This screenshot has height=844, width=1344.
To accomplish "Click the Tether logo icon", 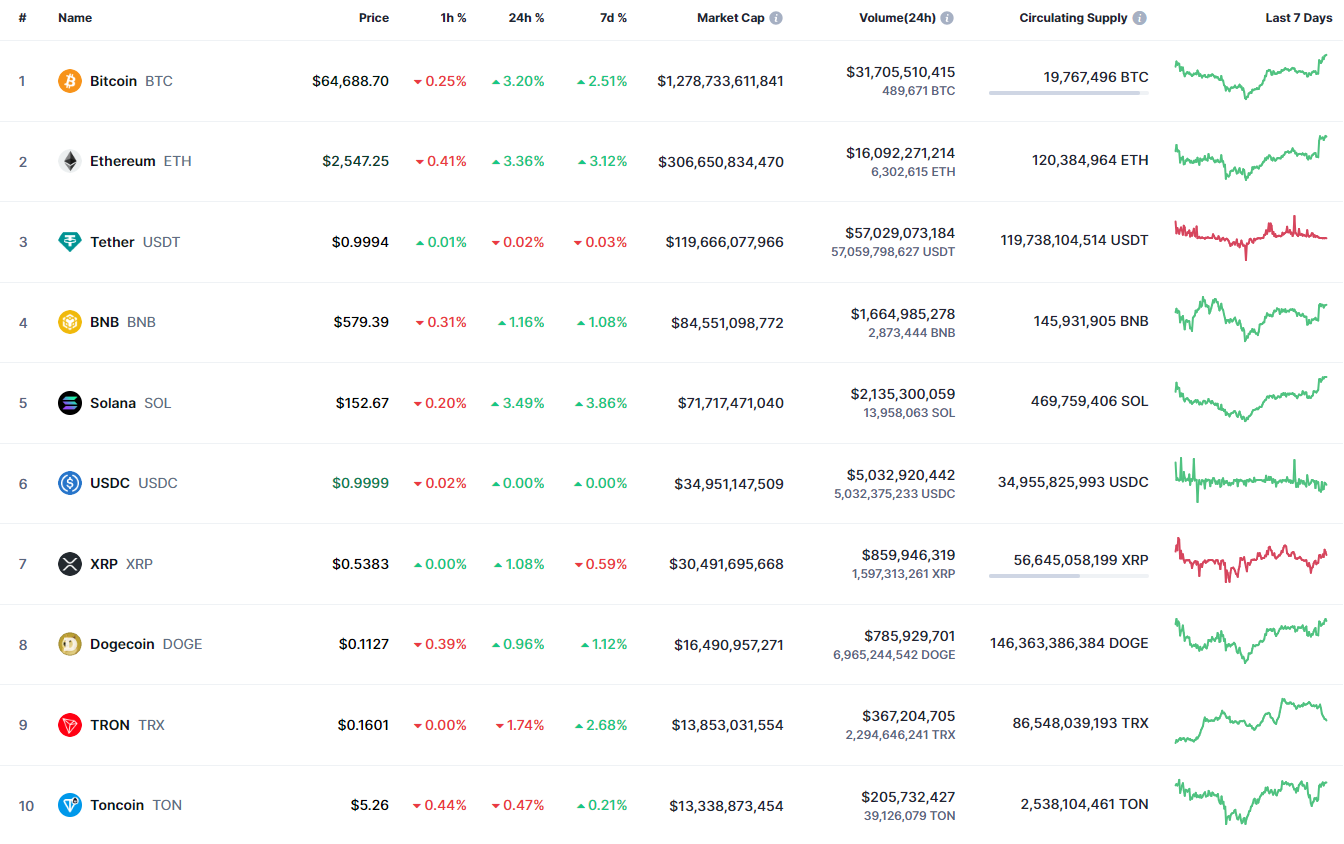I will pos(70,242).
